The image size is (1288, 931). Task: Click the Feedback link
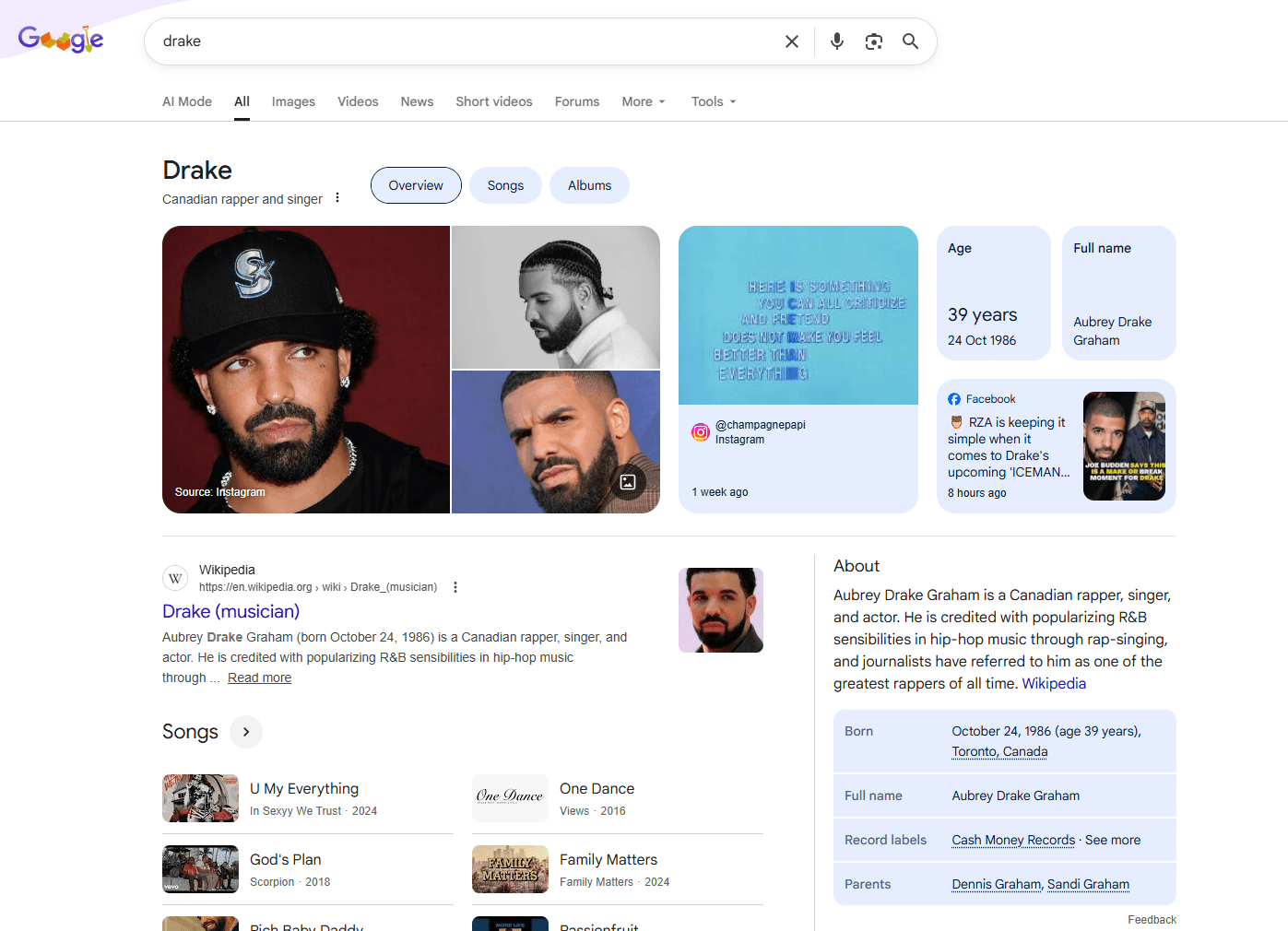(1152, 920)
